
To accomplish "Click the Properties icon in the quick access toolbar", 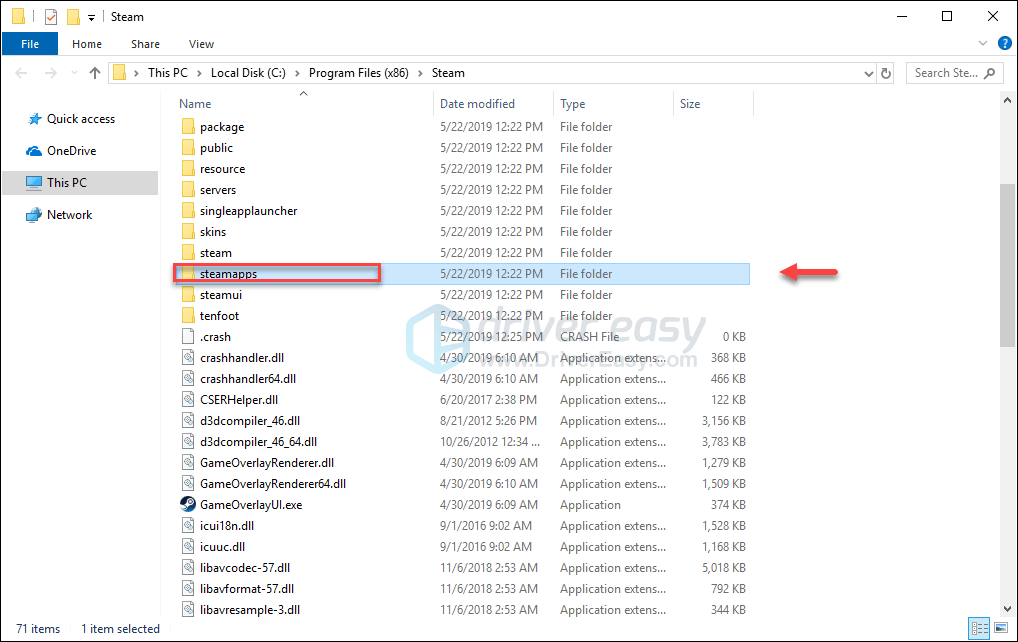I will (x=51, y=17).
